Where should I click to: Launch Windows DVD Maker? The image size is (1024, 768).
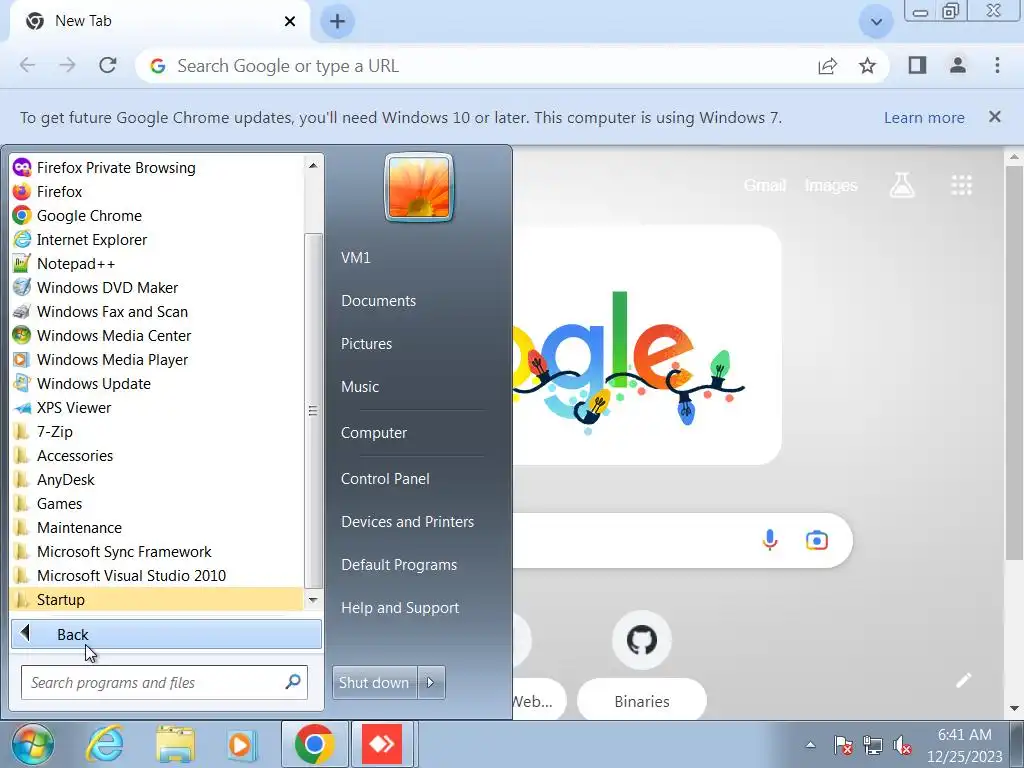tap(157, 288)
